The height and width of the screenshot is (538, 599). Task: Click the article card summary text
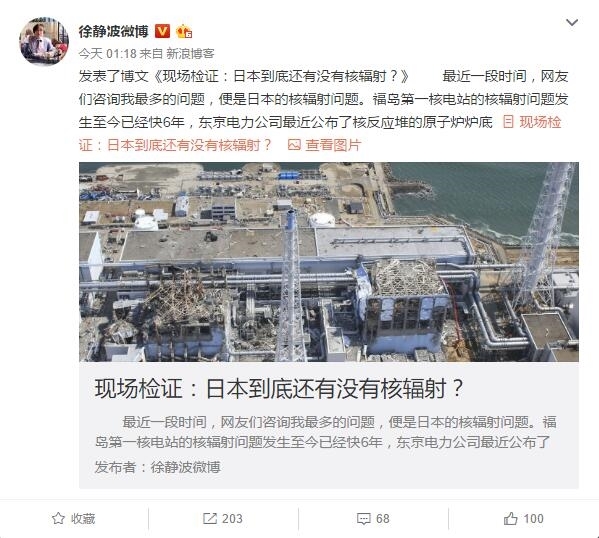(x=325, y=432)
